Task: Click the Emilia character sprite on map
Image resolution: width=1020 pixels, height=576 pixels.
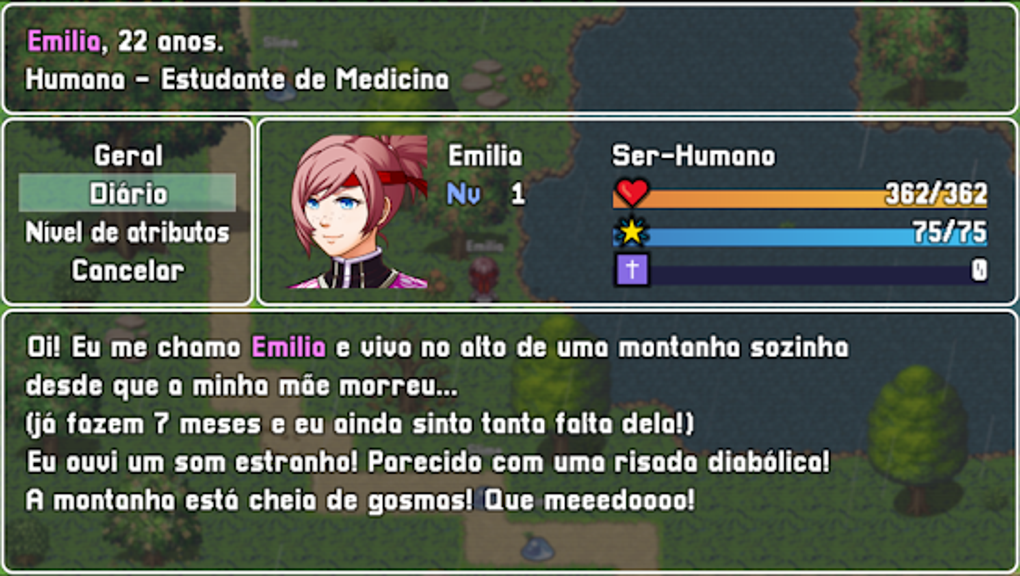Action: click(484, 278)
